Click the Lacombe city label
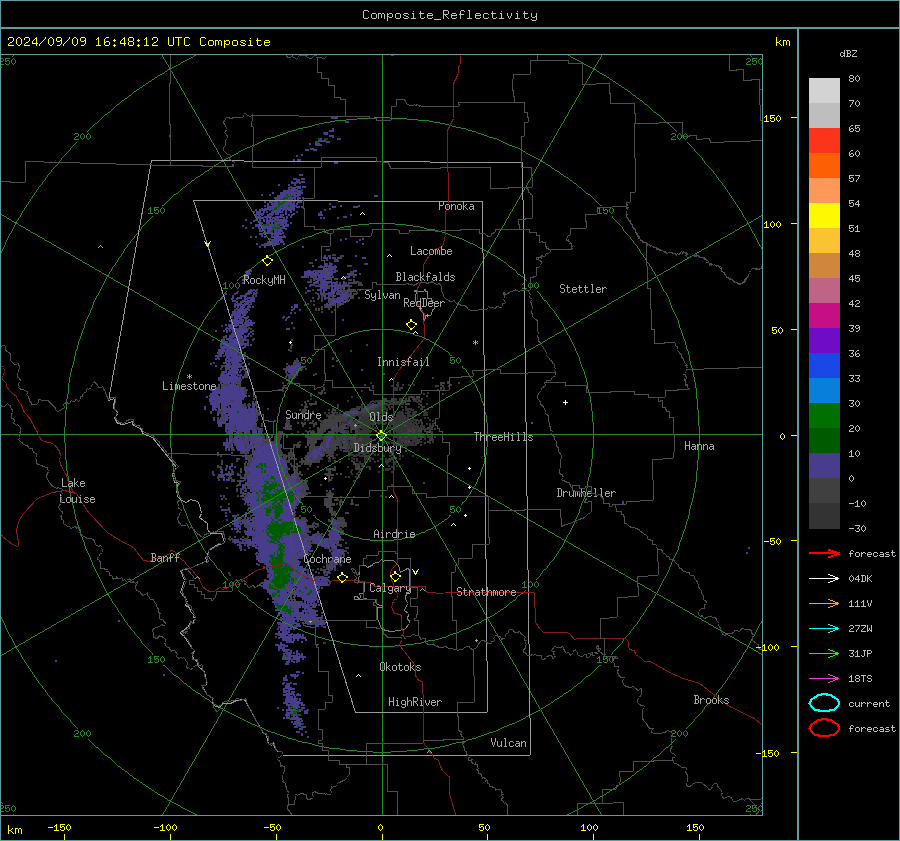900x841 pixels. (x=431, y=251)
